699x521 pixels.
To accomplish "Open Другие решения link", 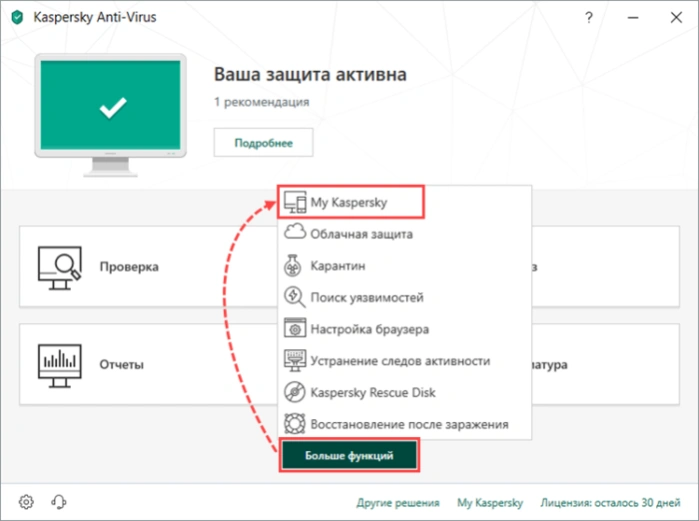I will (x=398, y=503).
